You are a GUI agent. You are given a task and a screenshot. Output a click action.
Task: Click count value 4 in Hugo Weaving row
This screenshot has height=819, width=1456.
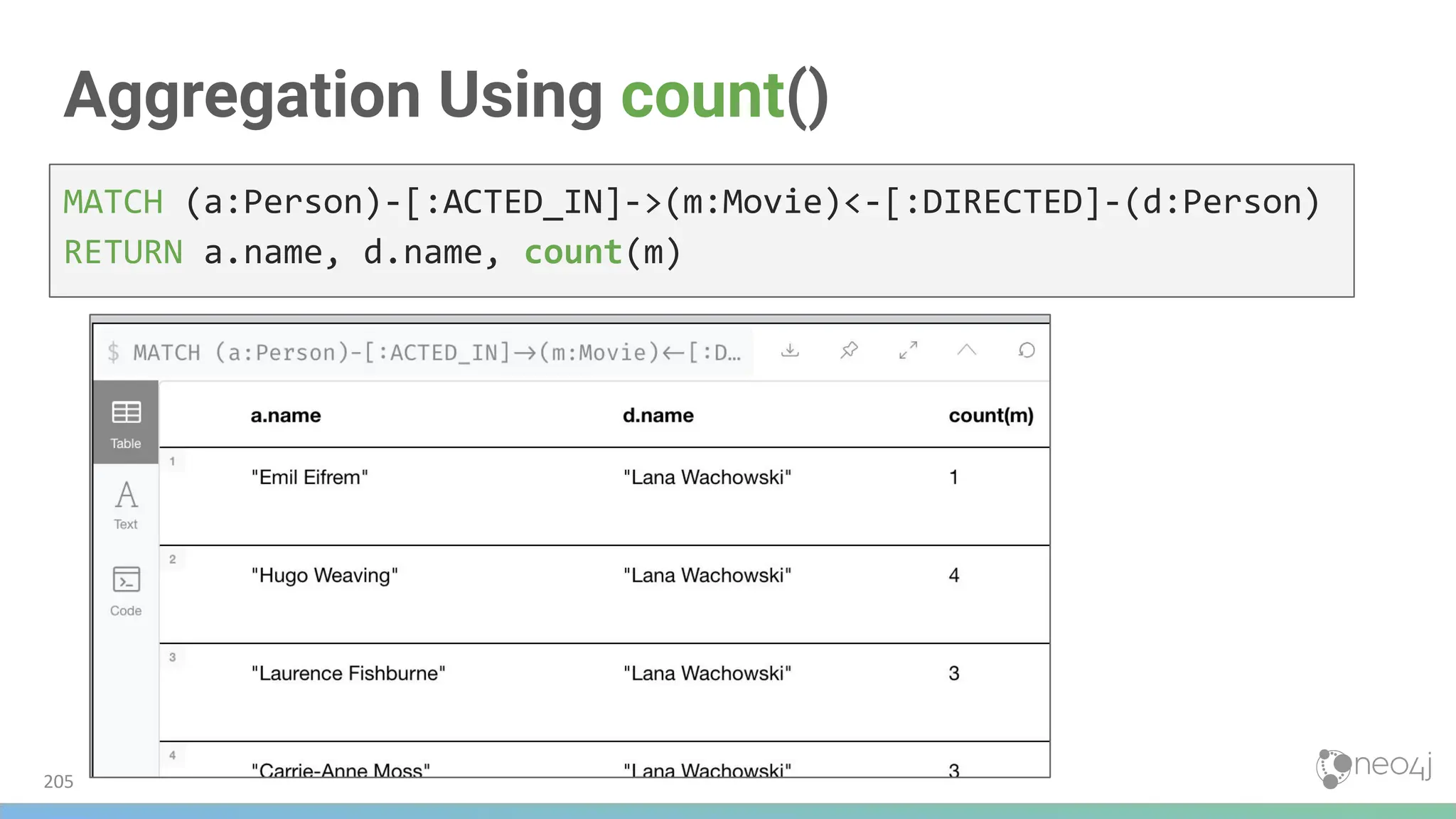(954, 575)
